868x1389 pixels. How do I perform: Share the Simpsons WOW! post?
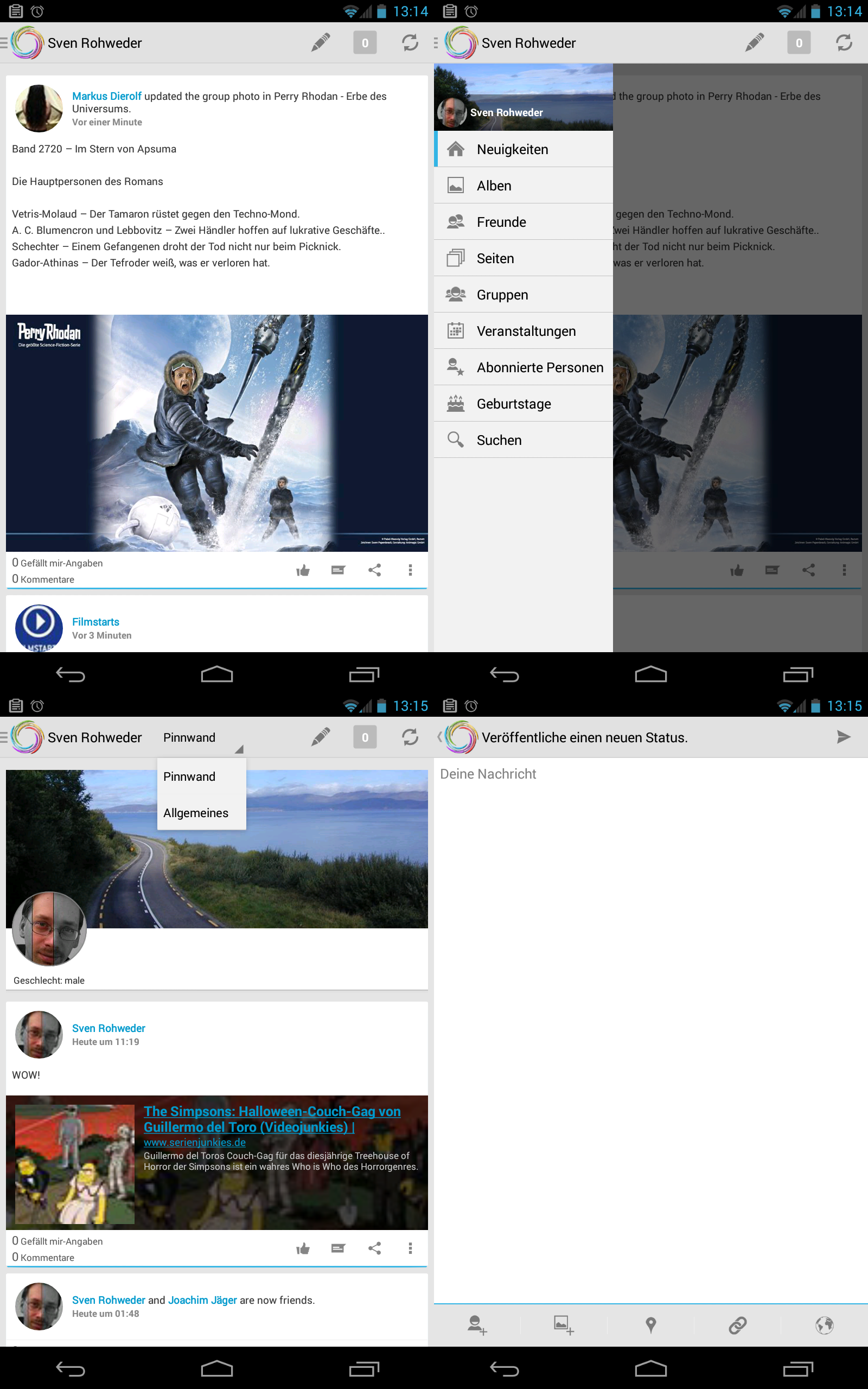pyautogui.click(x=374, y=1248)
